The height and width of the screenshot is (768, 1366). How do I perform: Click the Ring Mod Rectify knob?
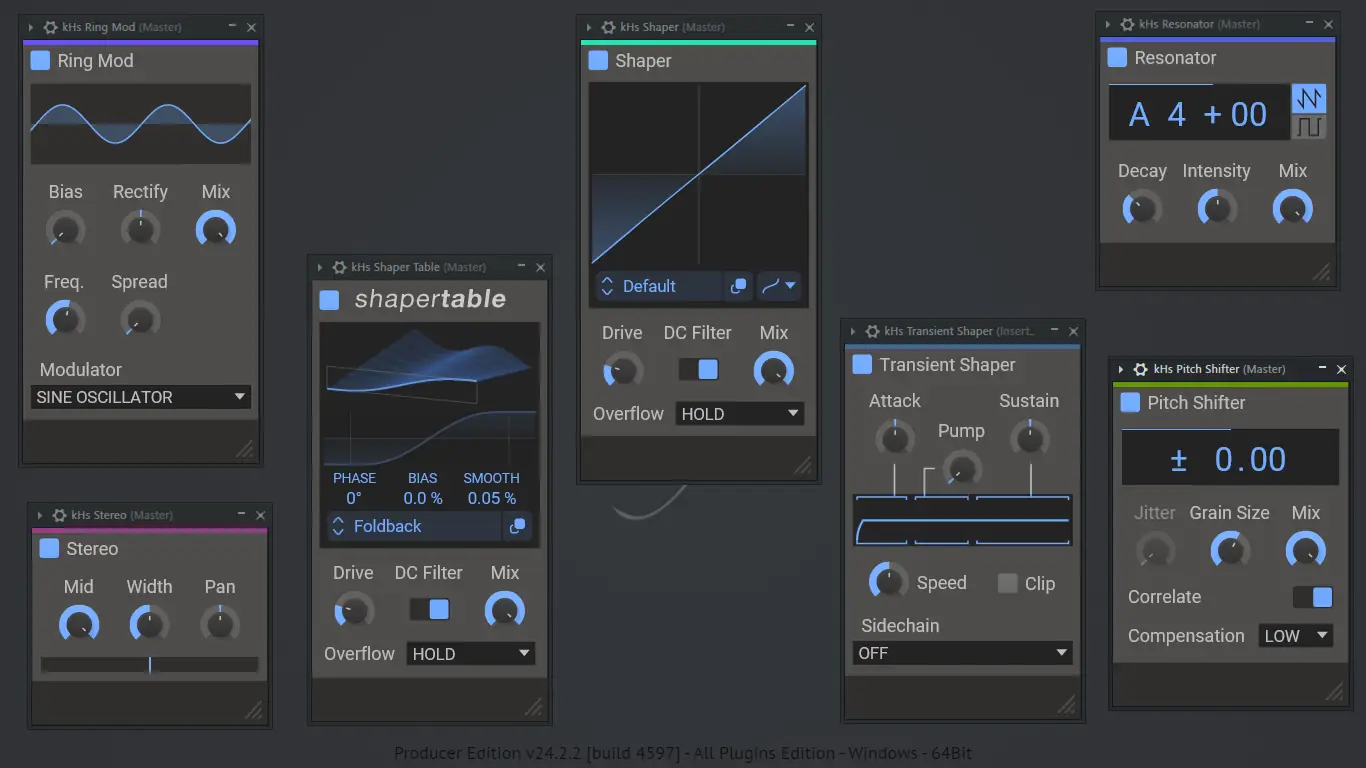tap(140, 230)
